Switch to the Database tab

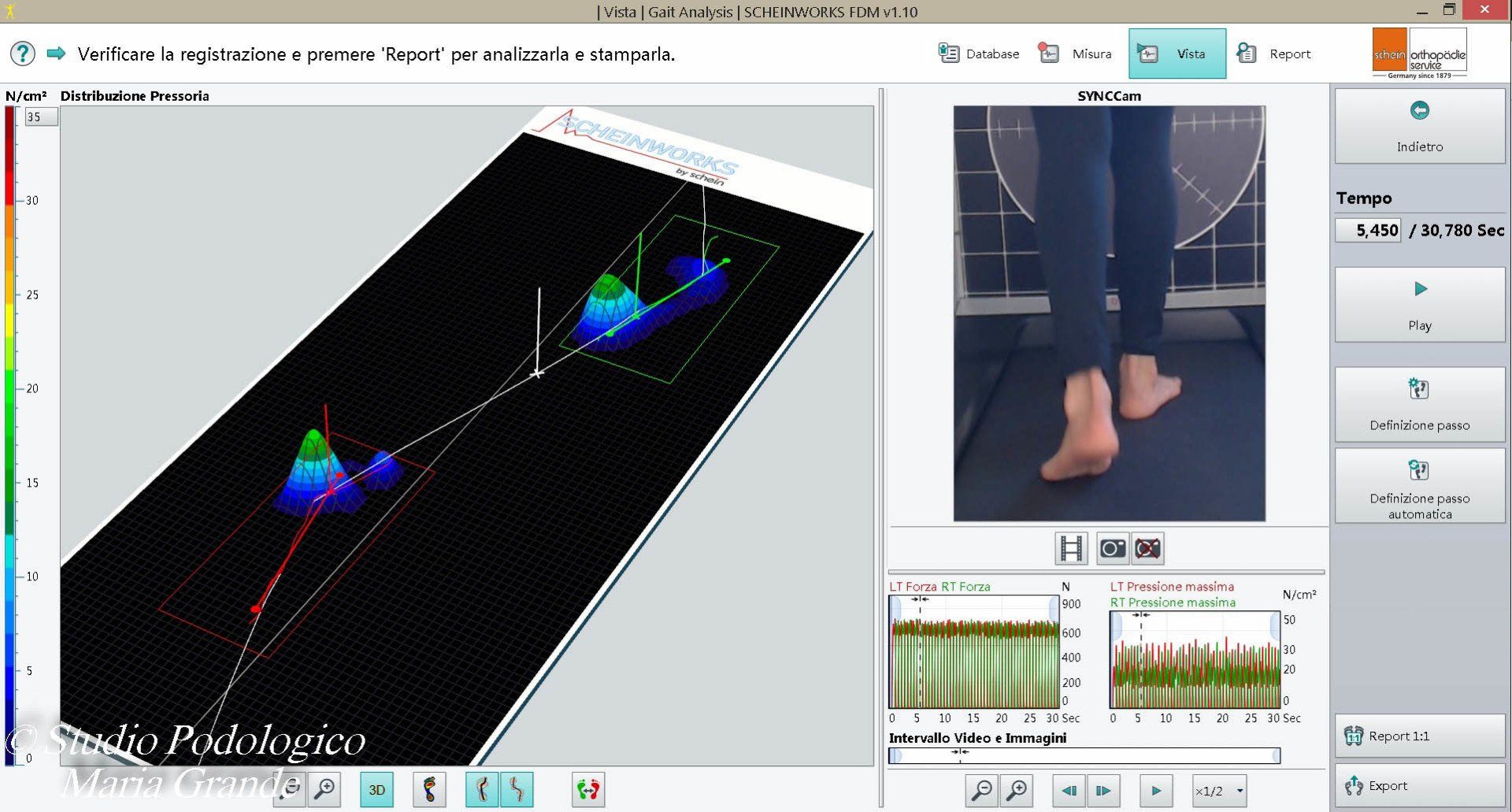click(978, 54)
